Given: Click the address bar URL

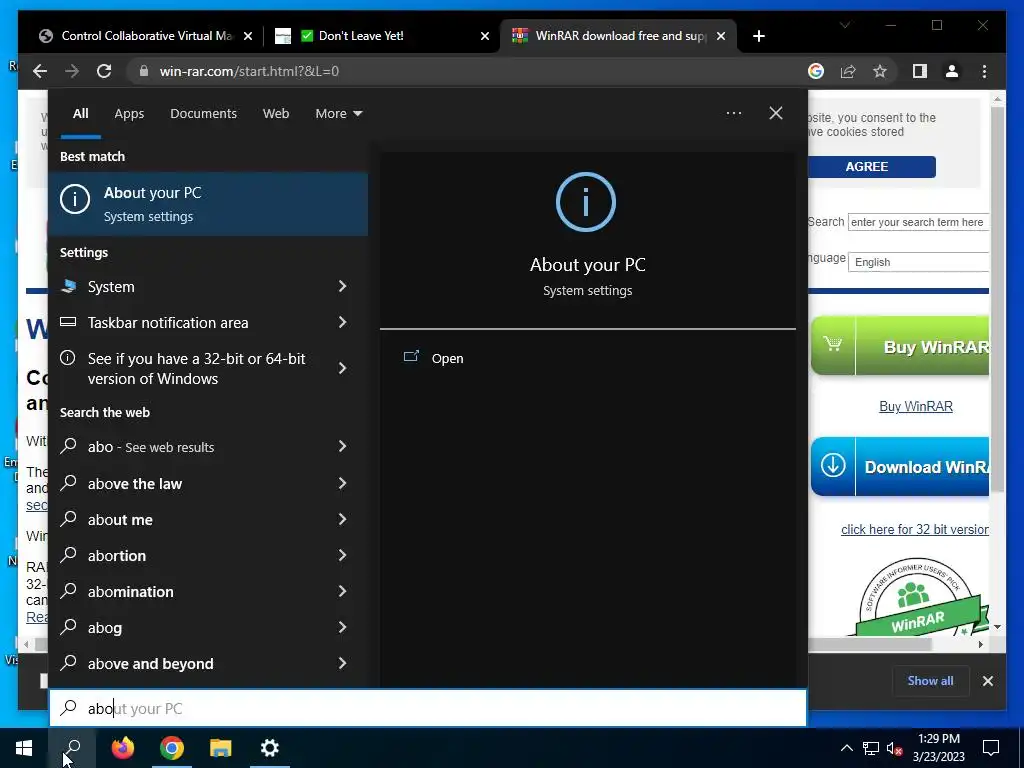Looking at the screenshot, I should [x=249, y=71].
